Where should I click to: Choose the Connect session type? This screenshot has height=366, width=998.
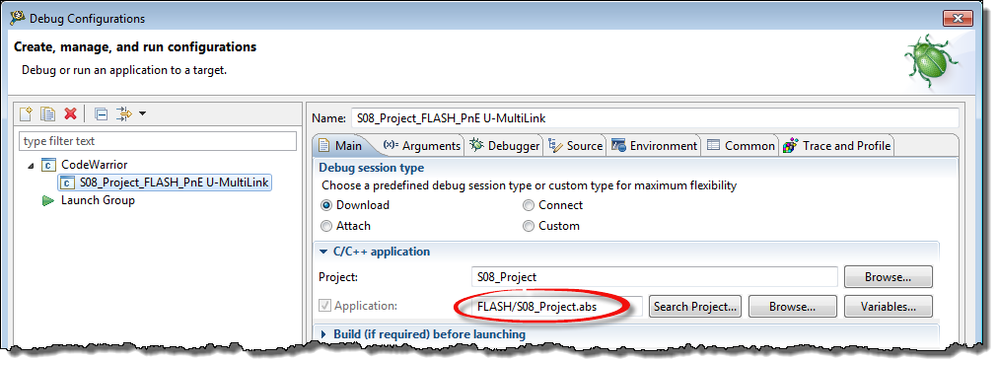click(552, 205)
